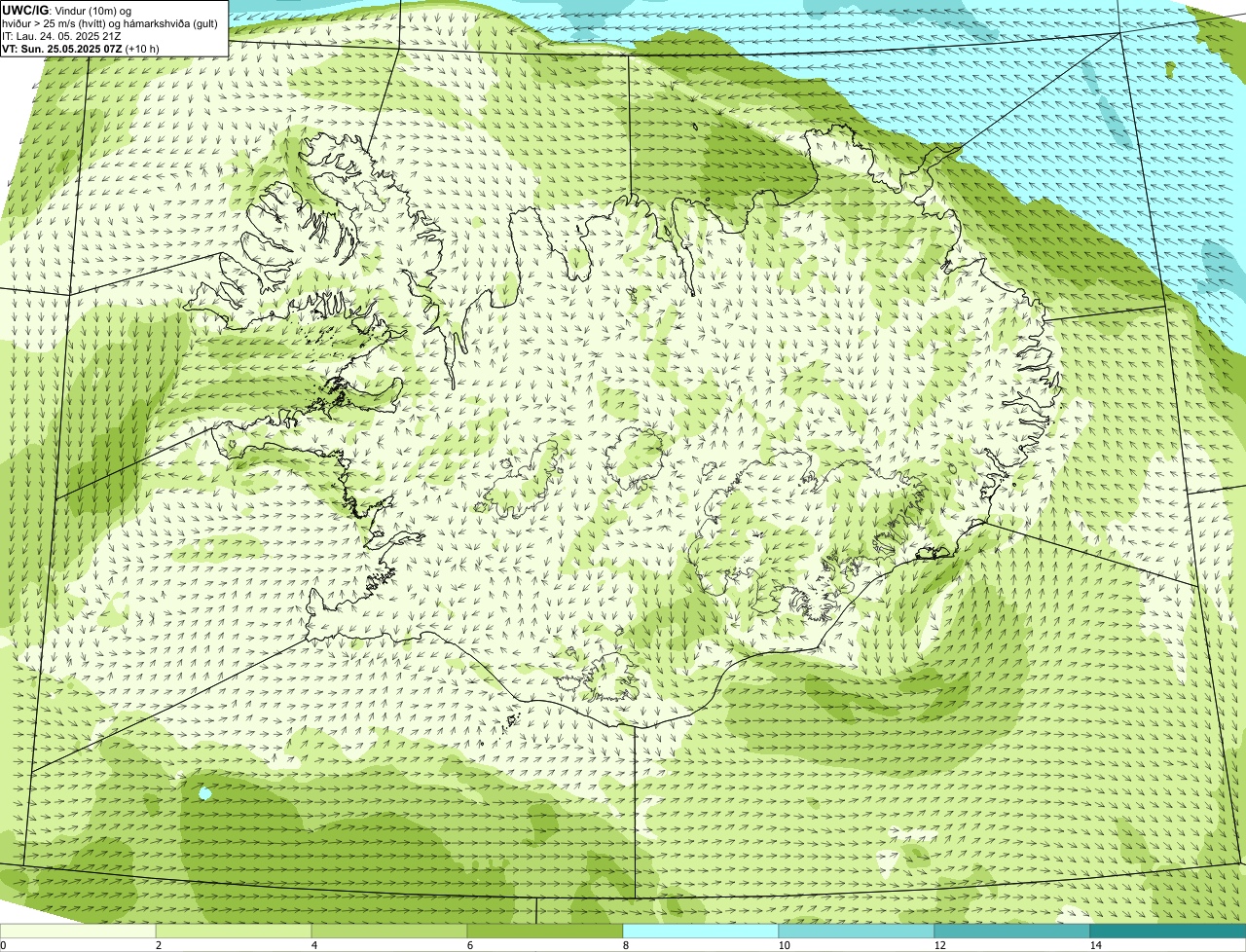1246x952 pixels.
Task: Click the legend label '14'
Action: [1095, 945]
